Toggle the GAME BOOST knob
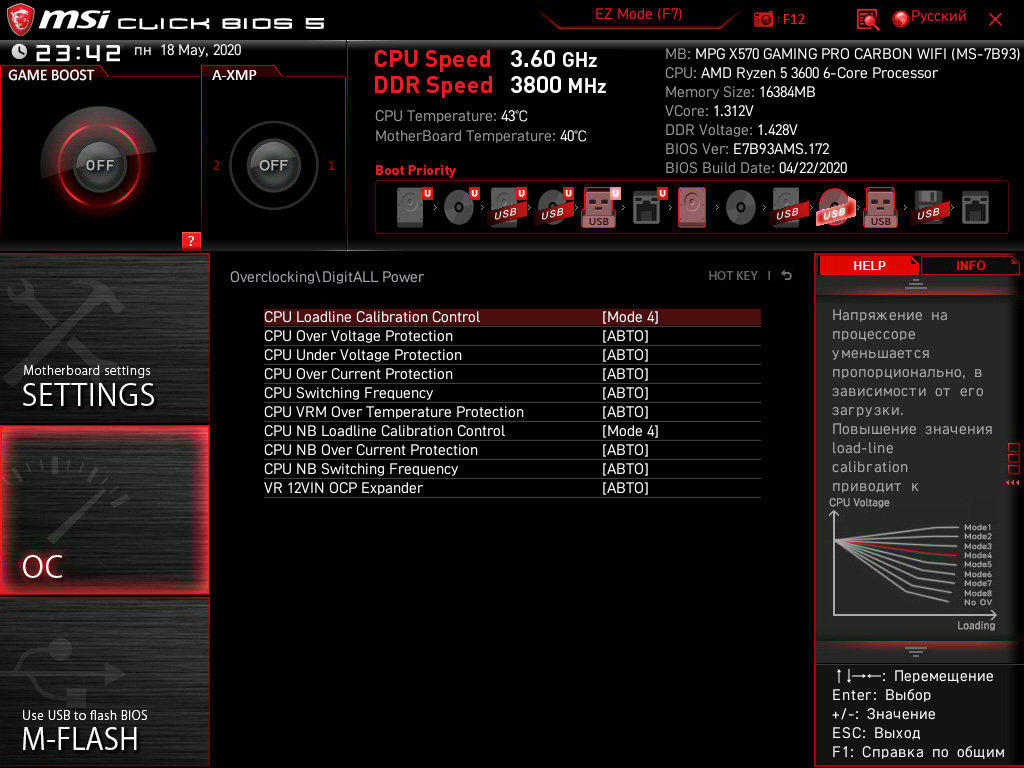Image resolution: width=1024 pixels, height=768 pixels. pyautogui.click(x=99, y=165)
